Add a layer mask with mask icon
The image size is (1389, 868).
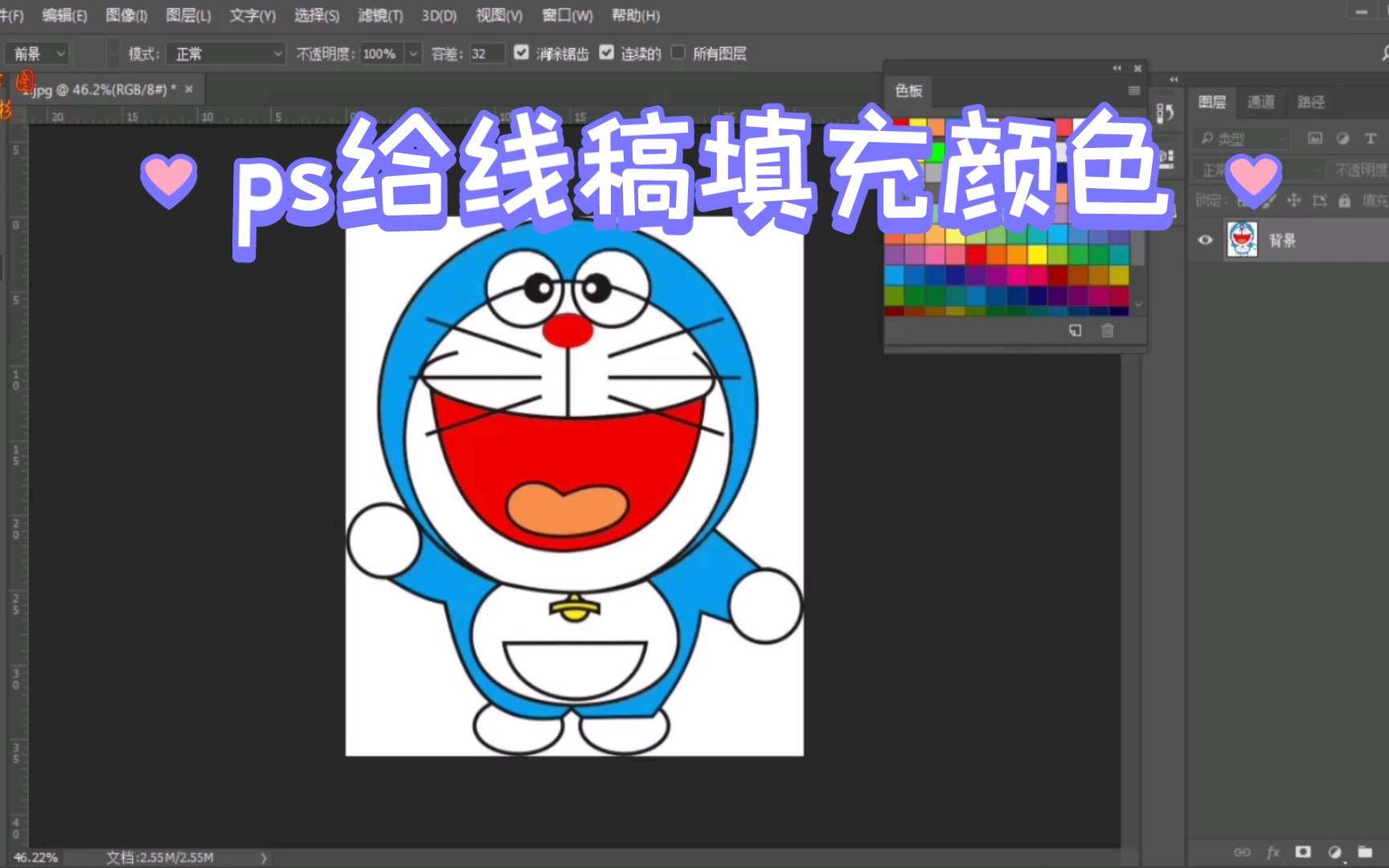point(1303,852)
